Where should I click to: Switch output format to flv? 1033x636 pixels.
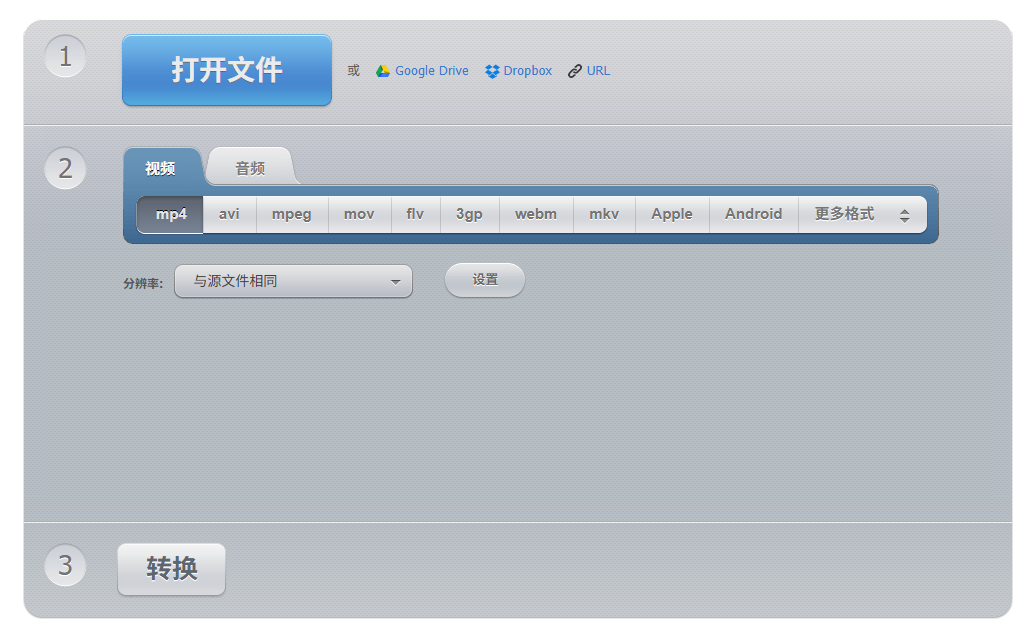tap(414, 213)
